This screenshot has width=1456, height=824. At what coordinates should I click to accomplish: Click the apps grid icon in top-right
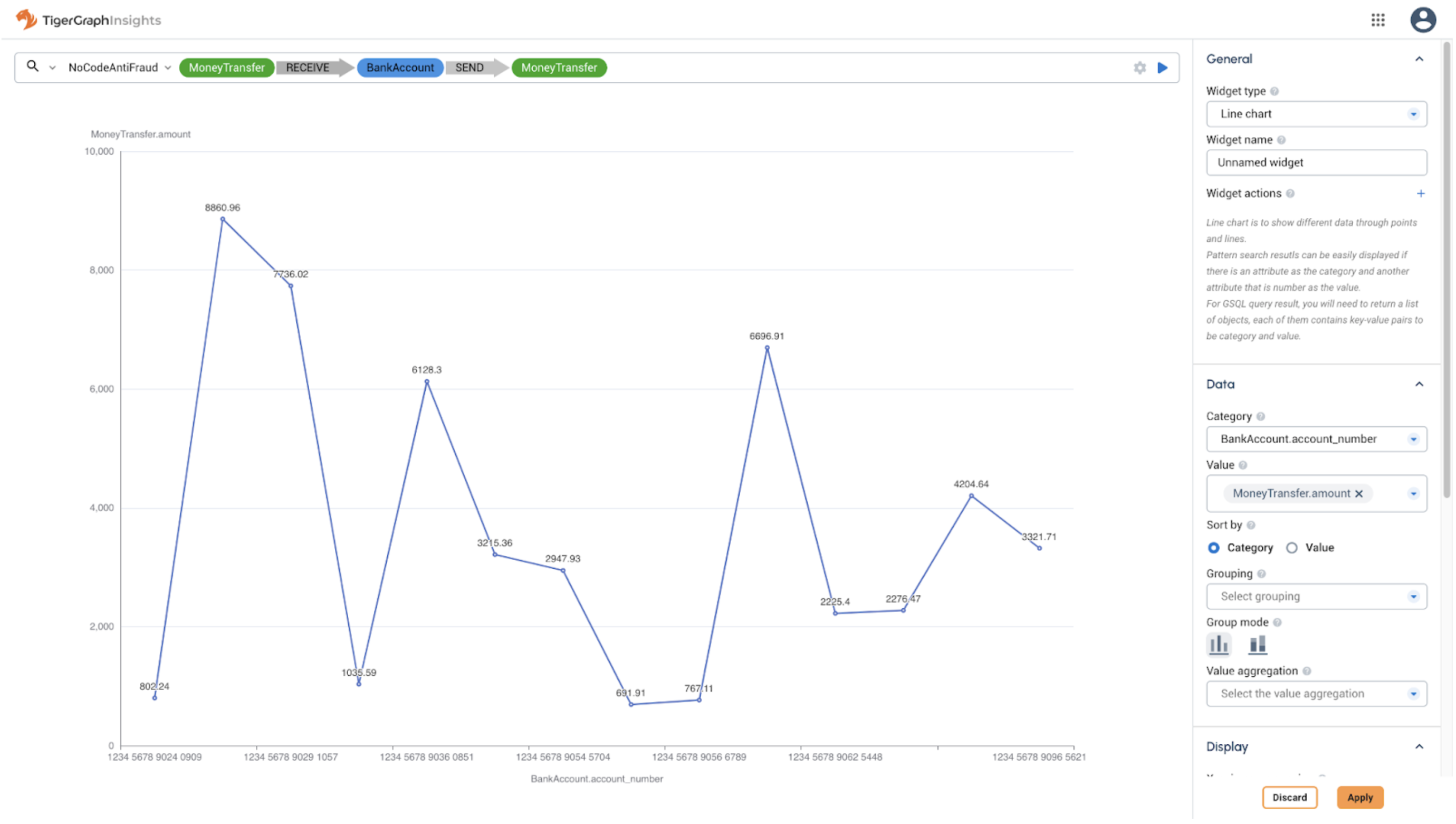(1379, 20)
